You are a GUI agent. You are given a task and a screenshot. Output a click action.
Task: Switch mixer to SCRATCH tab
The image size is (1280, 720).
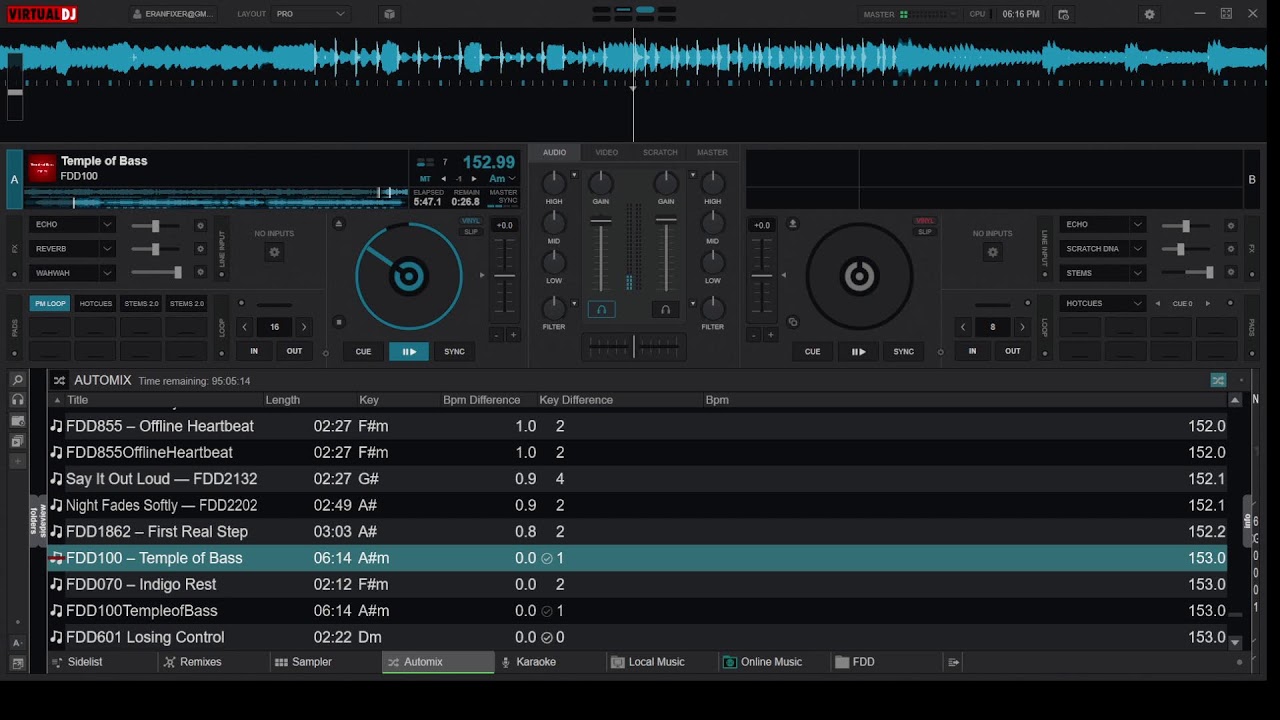coord(660,153)
